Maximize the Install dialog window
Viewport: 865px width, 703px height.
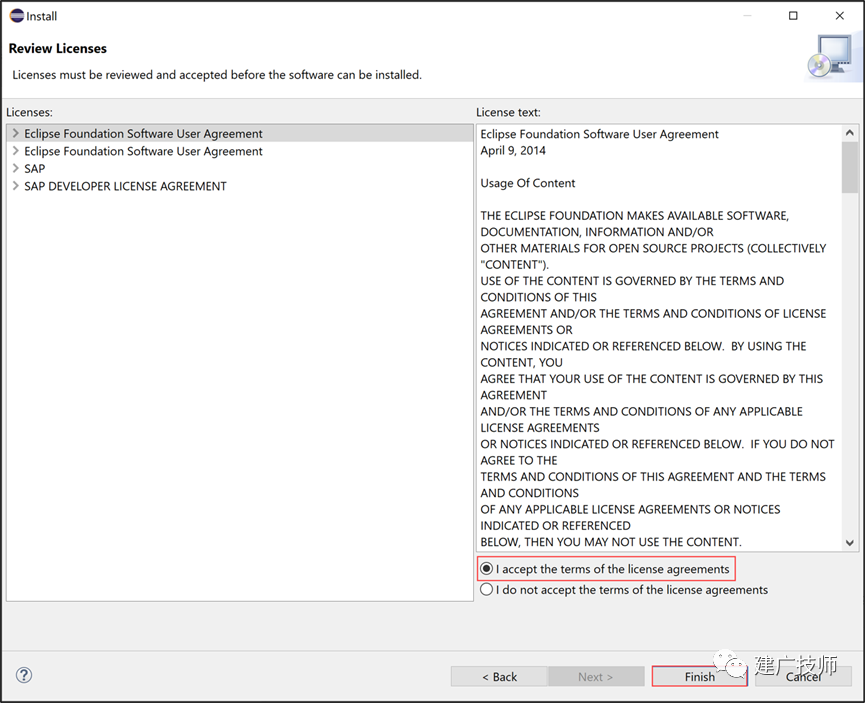click(793, 15)
